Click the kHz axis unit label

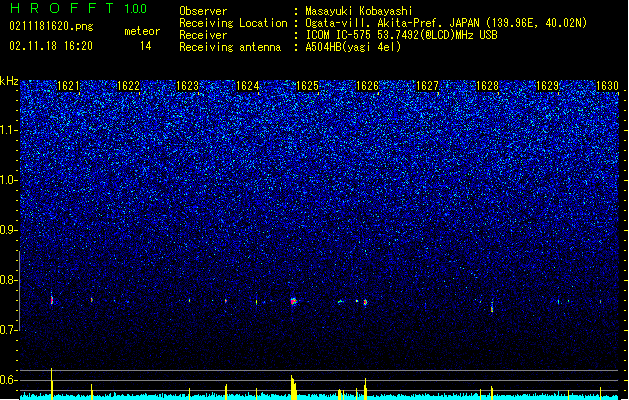click(x=9, y=81)
